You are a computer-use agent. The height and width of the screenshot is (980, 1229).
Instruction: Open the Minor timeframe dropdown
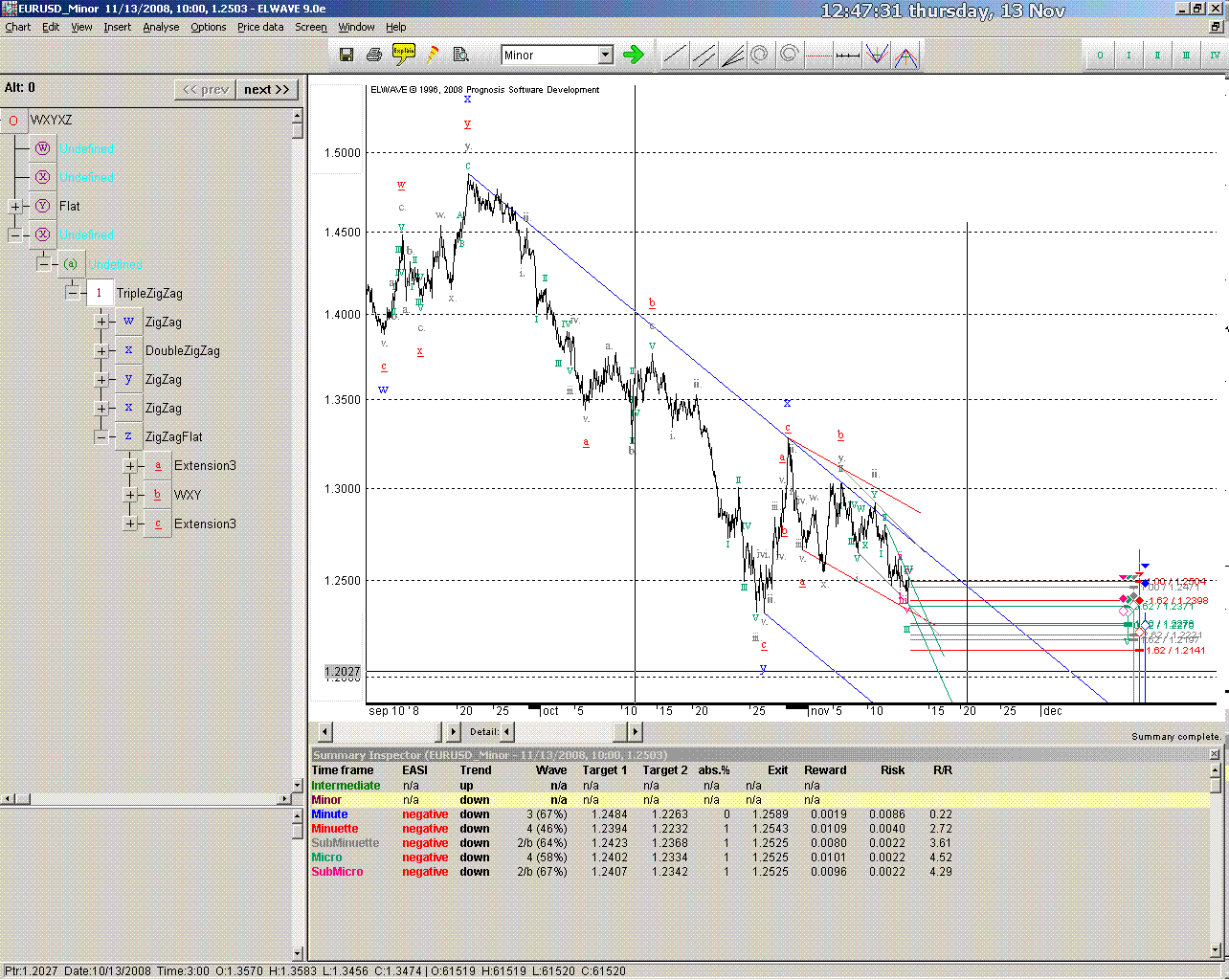click(x=605, y=55)
